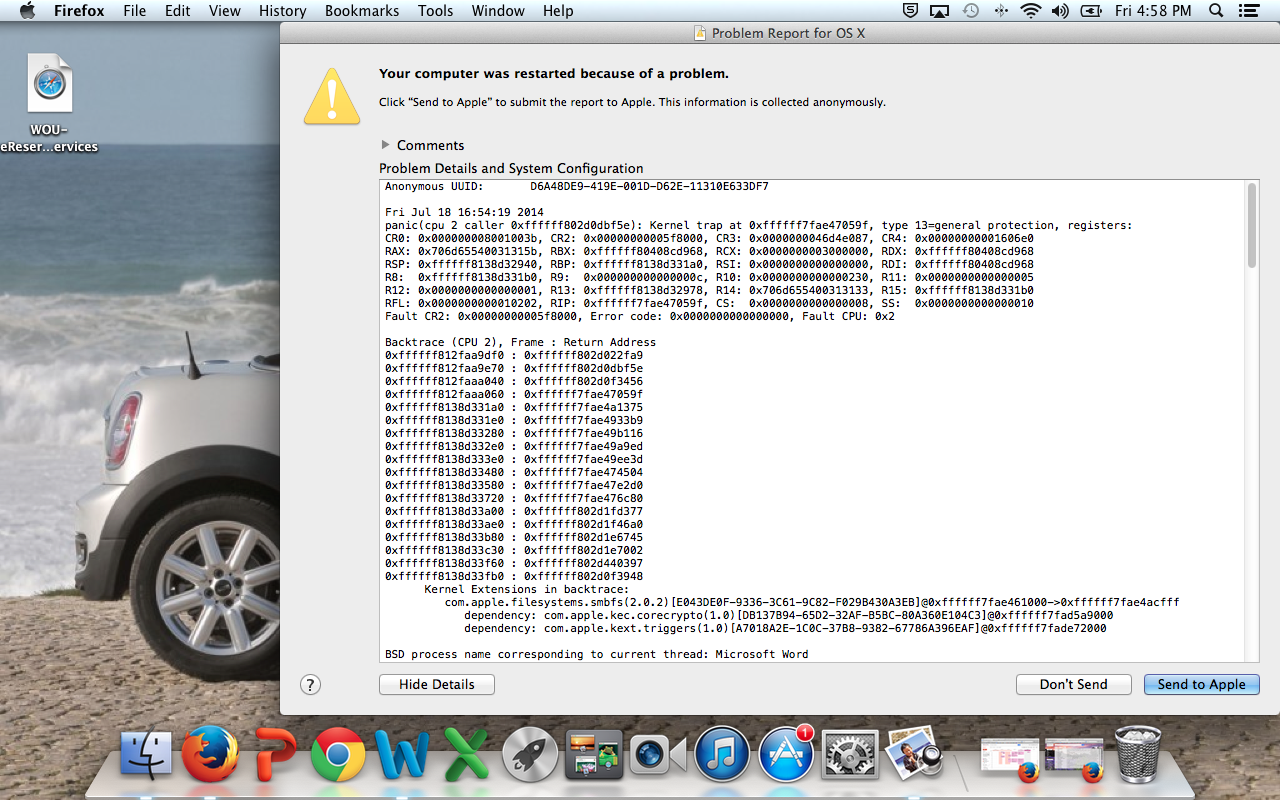
Task: Click the Bluetooth menu bar icon
Action: pos(1001,11)
